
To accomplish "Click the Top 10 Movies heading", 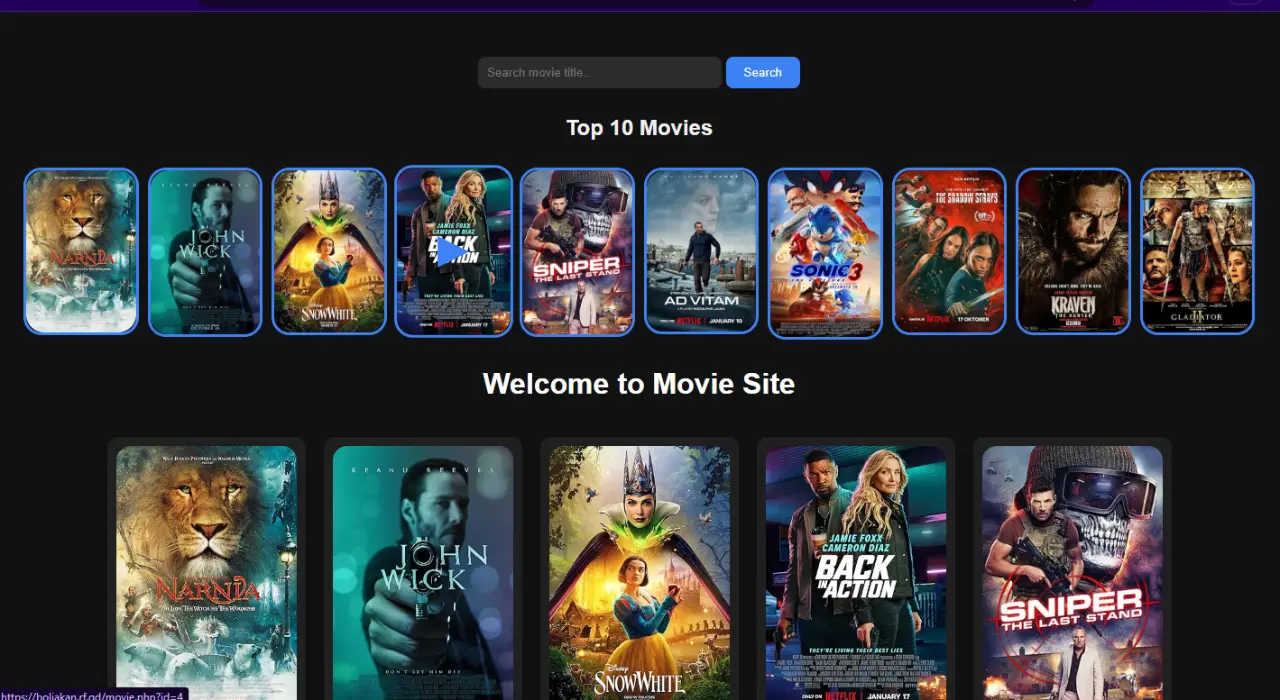I will click(639, 128).
